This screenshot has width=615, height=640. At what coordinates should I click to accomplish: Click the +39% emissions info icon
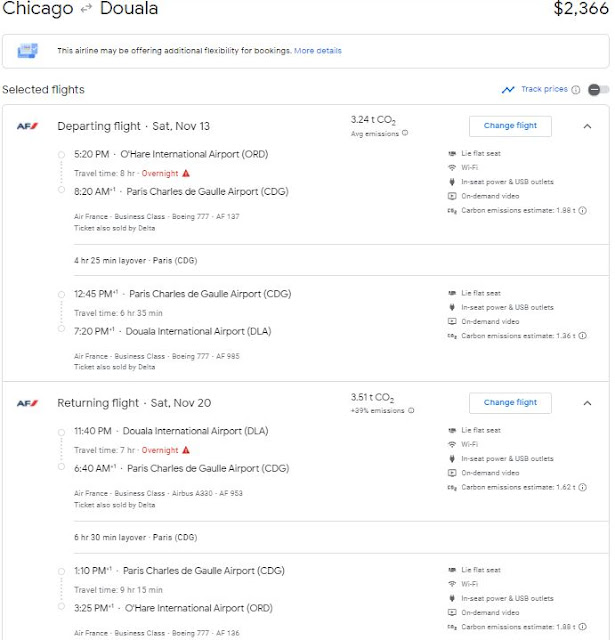click(x=411, y=410)
